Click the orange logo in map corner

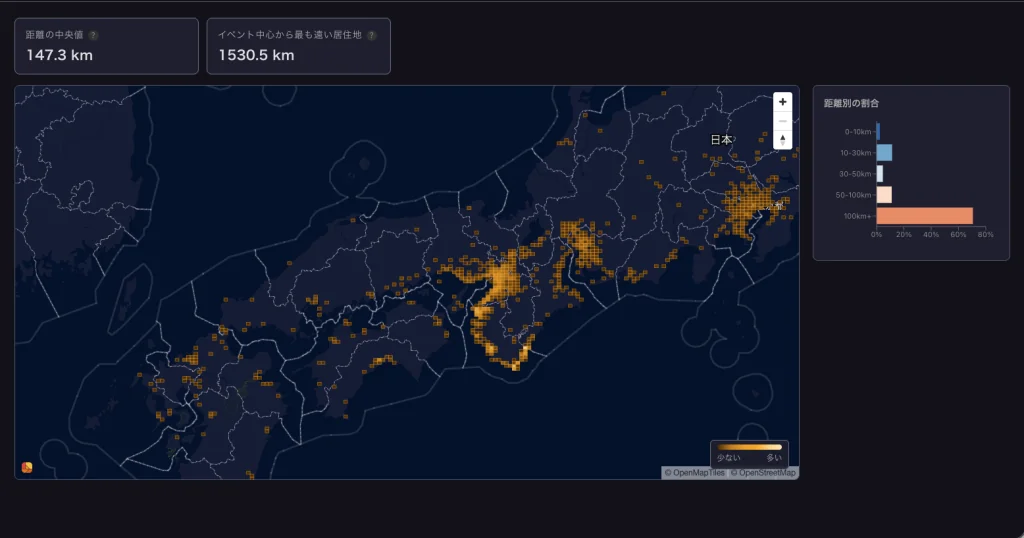click(27, 467)
